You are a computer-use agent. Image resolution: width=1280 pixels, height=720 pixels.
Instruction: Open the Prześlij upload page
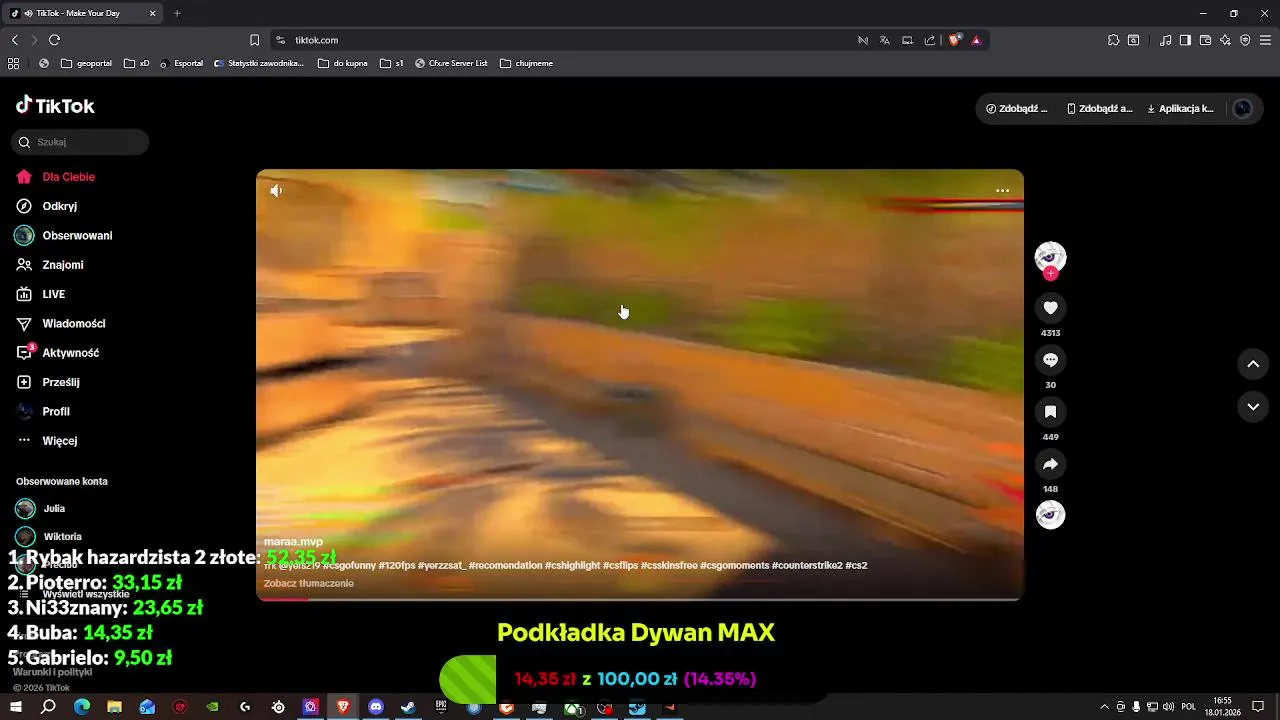click(48, 382)
